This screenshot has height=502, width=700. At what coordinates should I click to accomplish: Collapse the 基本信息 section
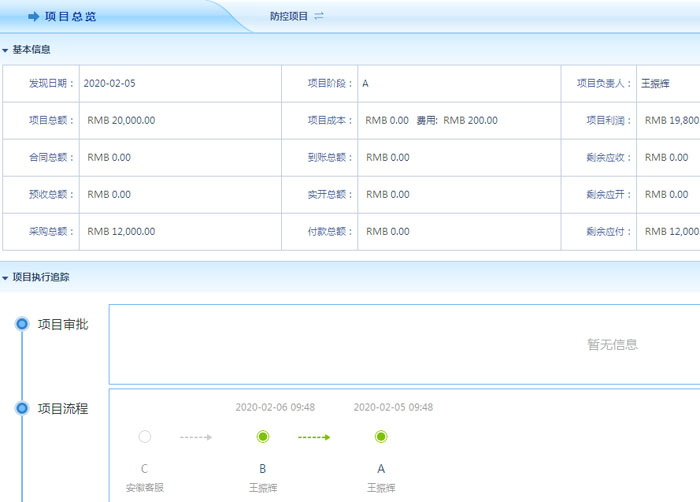pyautogui.click(x=6, y=50)
